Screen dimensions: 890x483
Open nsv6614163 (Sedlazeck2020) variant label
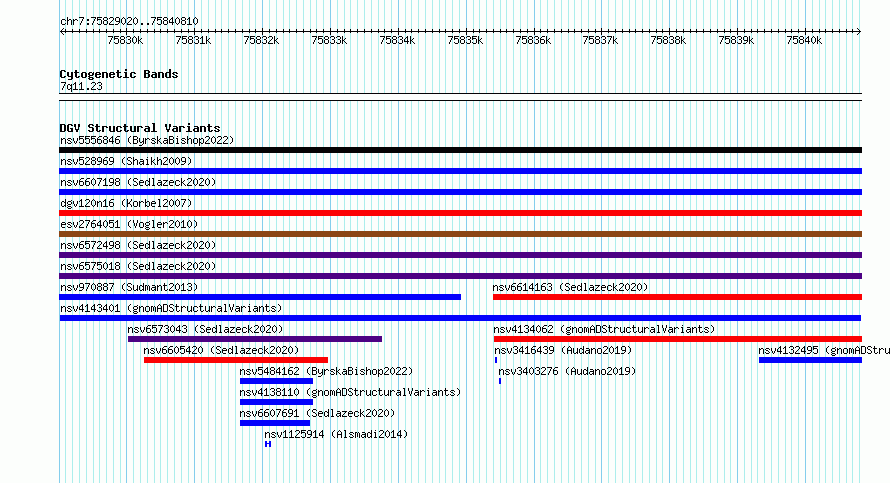pyautogui.click(x=570, y=287)
